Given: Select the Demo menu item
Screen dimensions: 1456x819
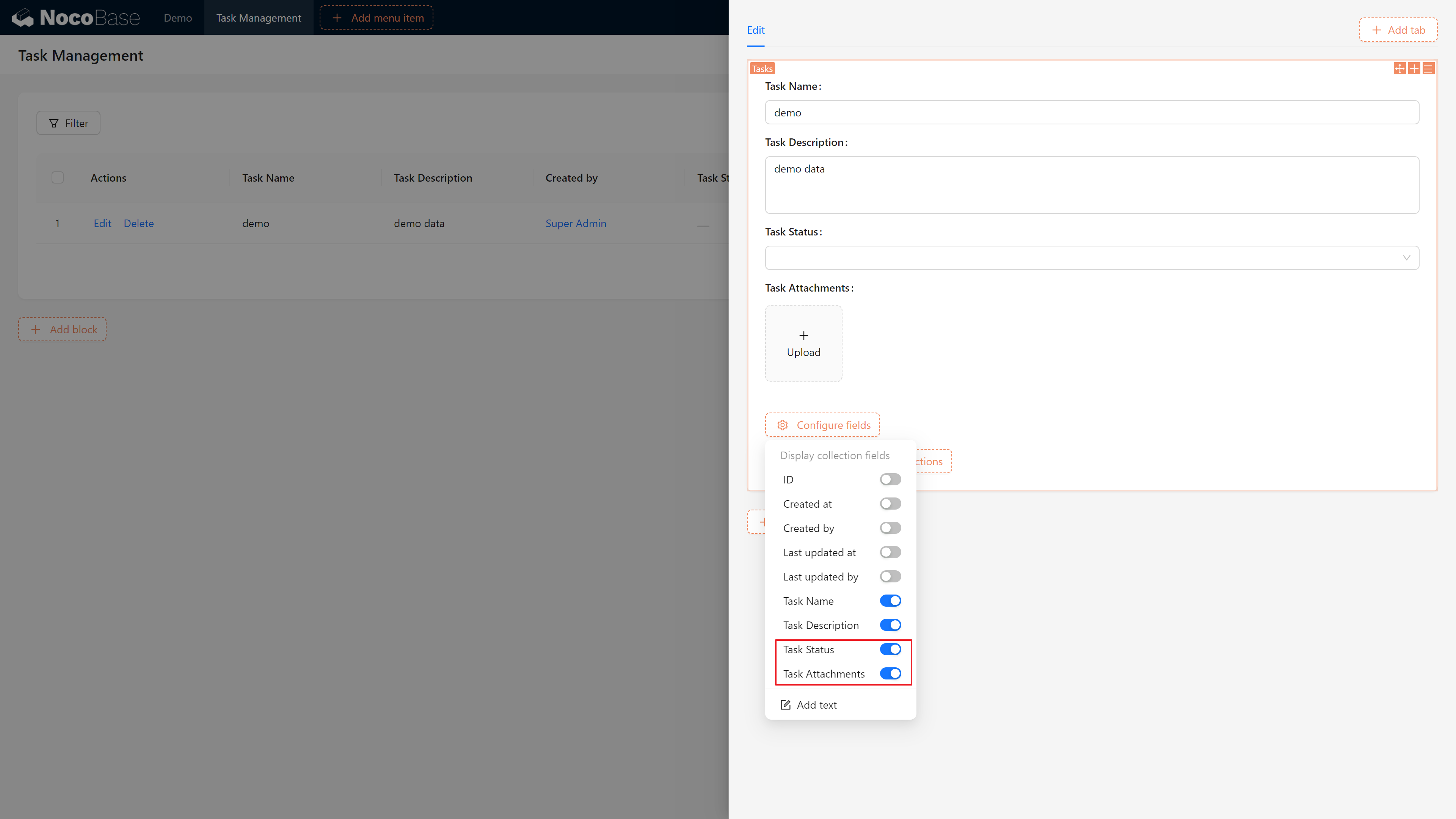Looking at the screenshot, I should tap(177, 17).
